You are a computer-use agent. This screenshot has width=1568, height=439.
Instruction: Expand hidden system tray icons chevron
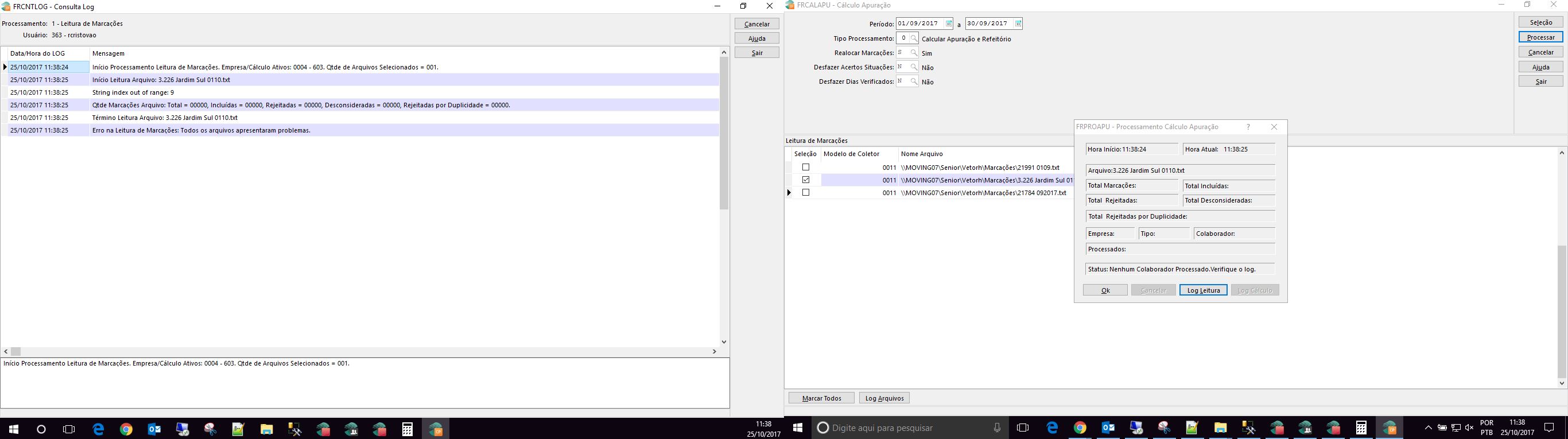click(x=1428, y=428)
